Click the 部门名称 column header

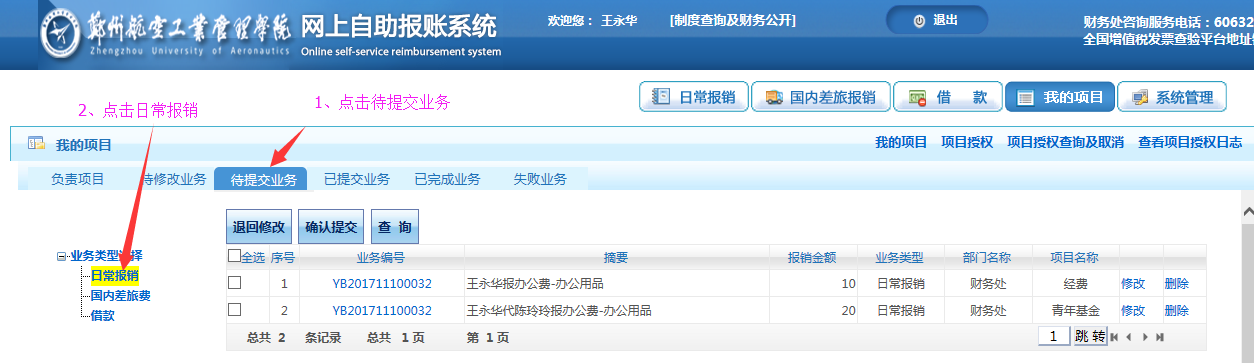click(x=987, y=257)
